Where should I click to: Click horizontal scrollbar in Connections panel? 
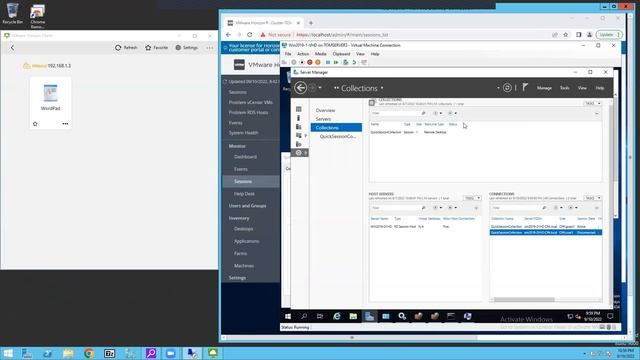[x=524, y=300]
